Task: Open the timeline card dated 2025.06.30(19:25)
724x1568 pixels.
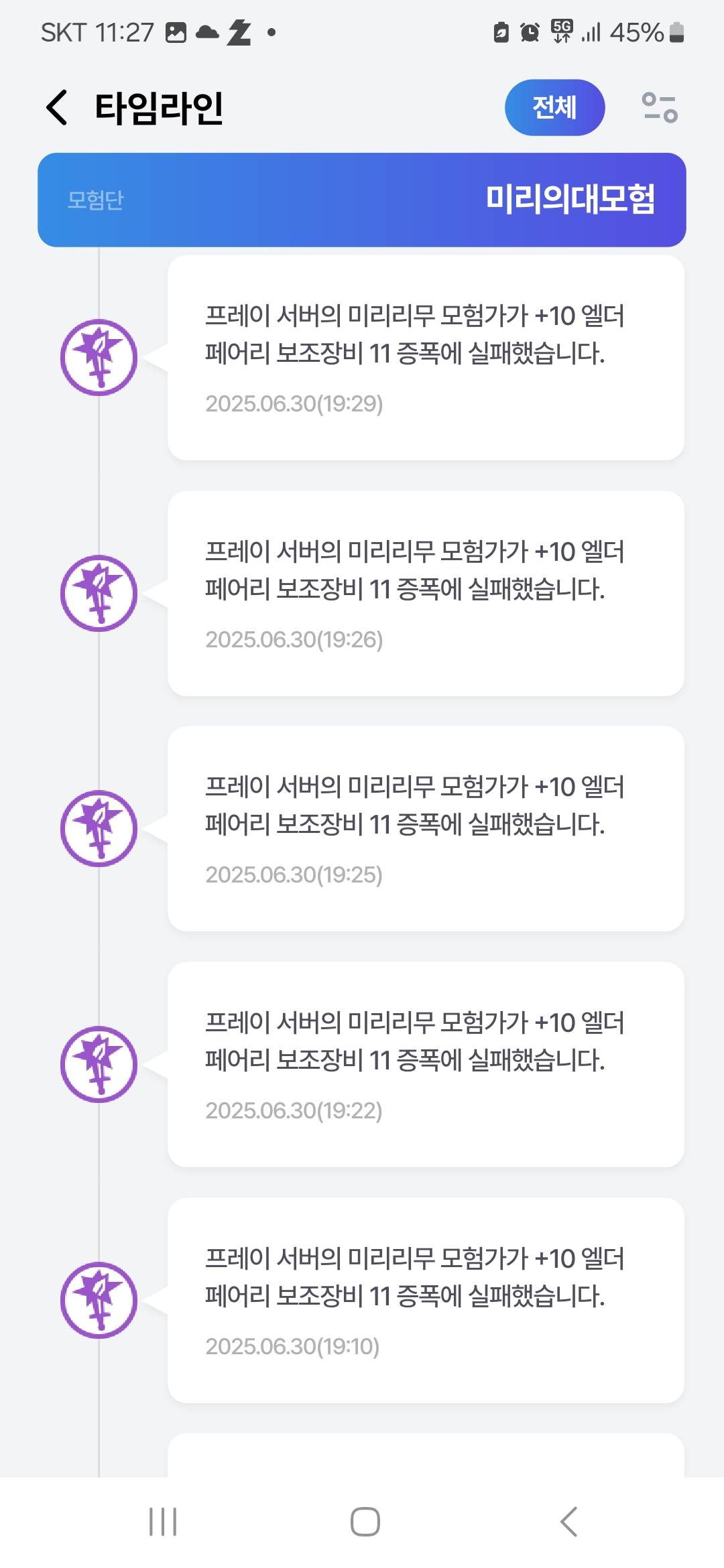Action: click(x=426, y=829)
